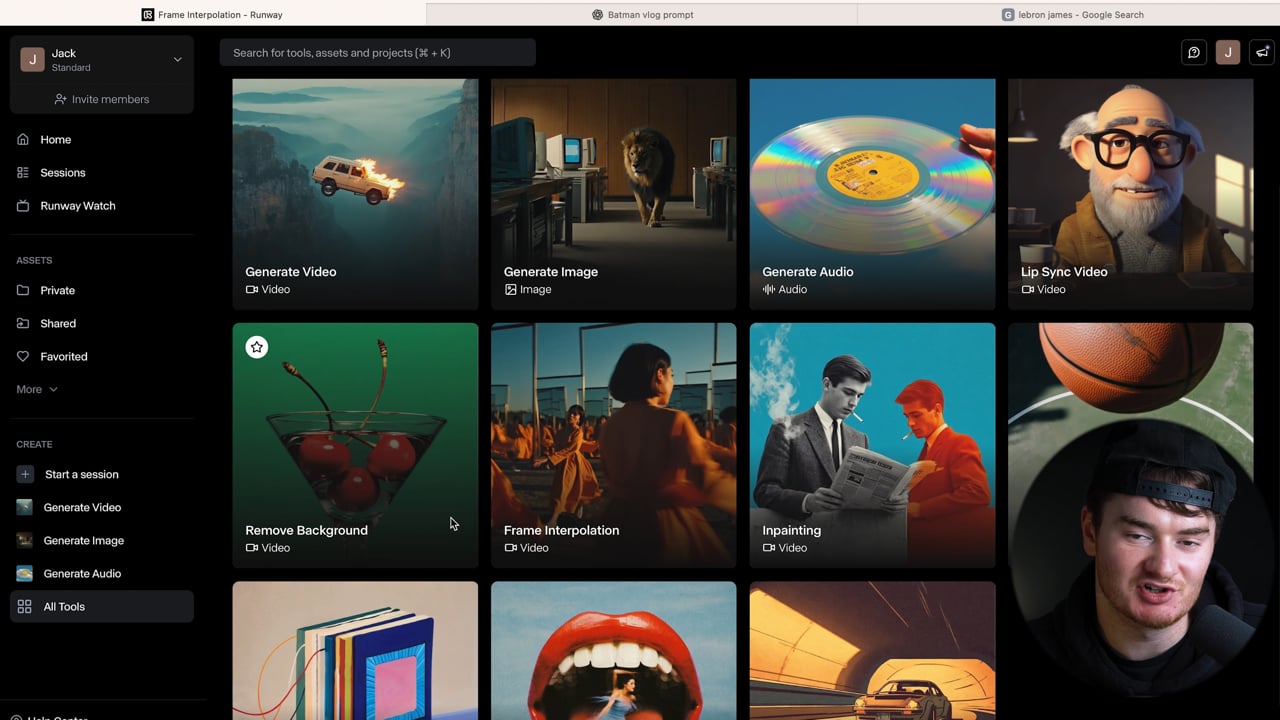Image resolution: width=1280 pixels, height=720 pixels.
Task: Open the Remove Background tool card
Action: pyautogui.click(x=355, y=445)
